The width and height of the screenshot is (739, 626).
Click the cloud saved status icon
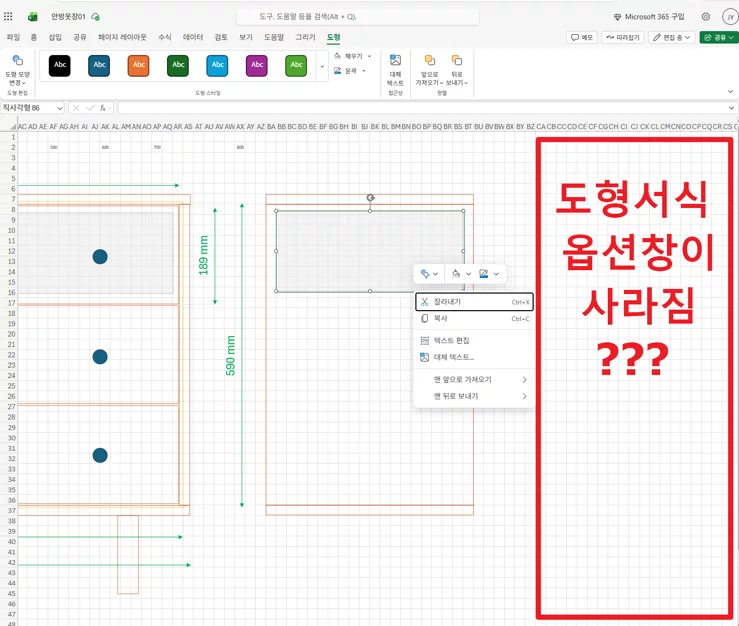pos(95,17)
